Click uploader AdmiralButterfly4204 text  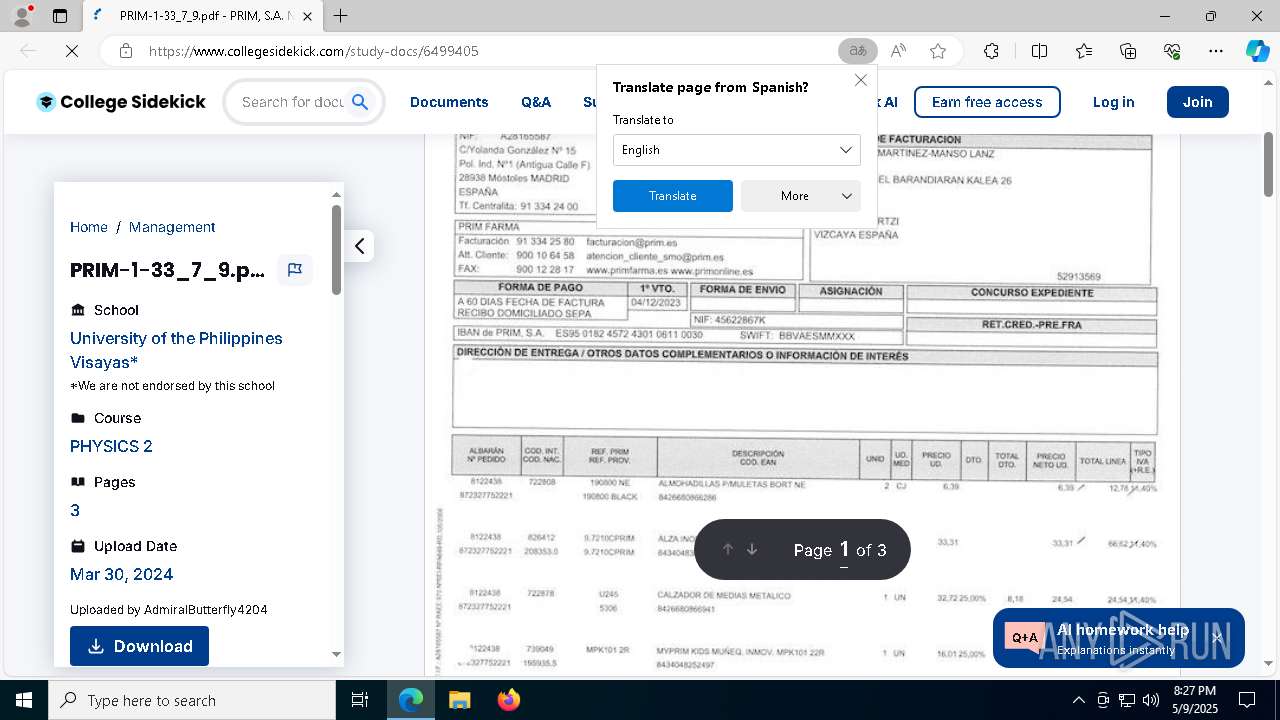pos(206,610)
